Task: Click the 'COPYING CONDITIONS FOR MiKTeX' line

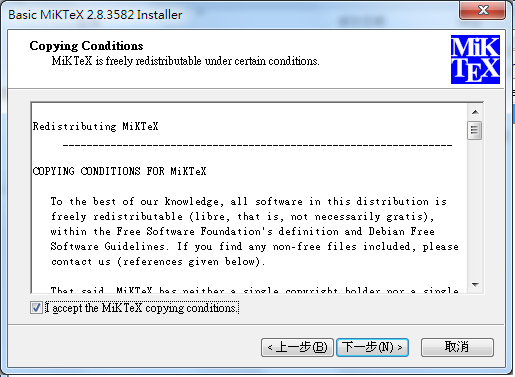Action: [x=120, y=171]
